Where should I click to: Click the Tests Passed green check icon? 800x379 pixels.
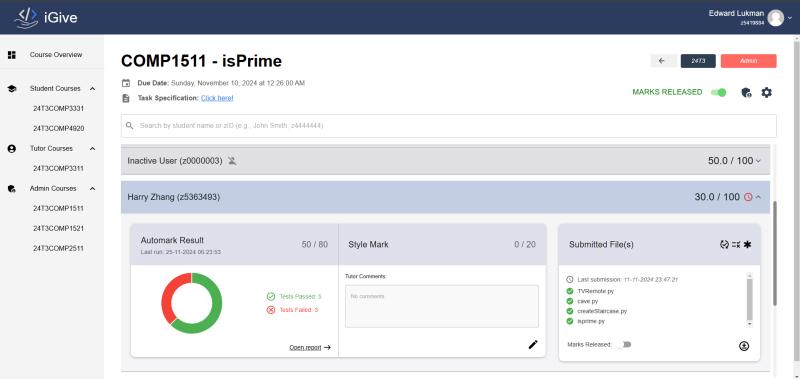(270, 296)
